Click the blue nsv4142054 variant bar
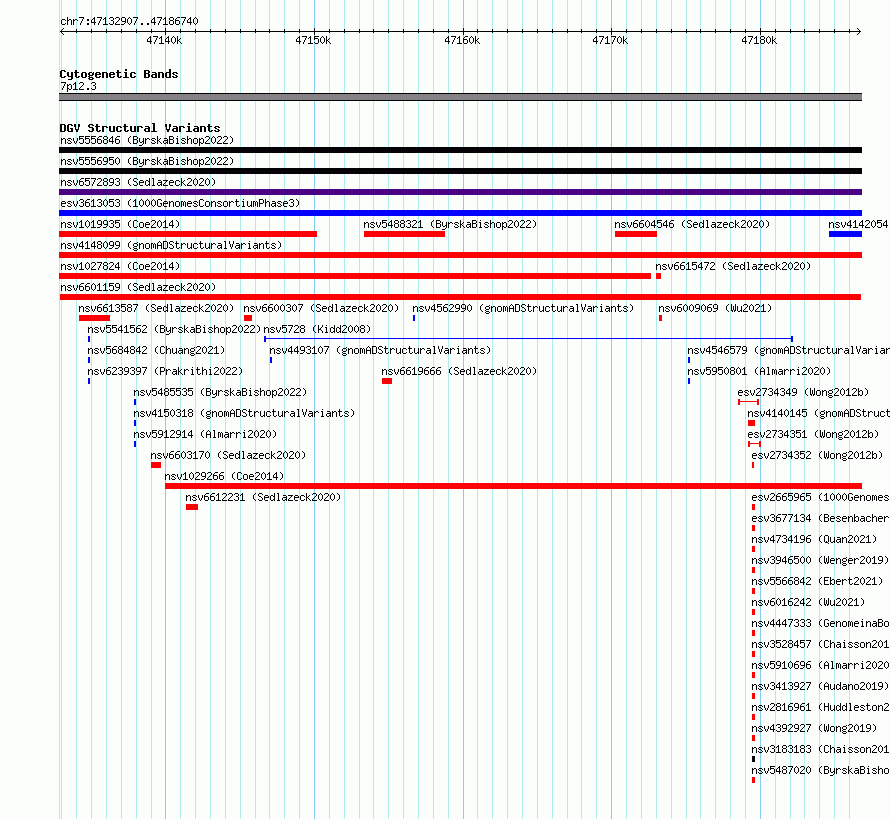The width and height of the screenshot is (890, 819). coord(845,234)
